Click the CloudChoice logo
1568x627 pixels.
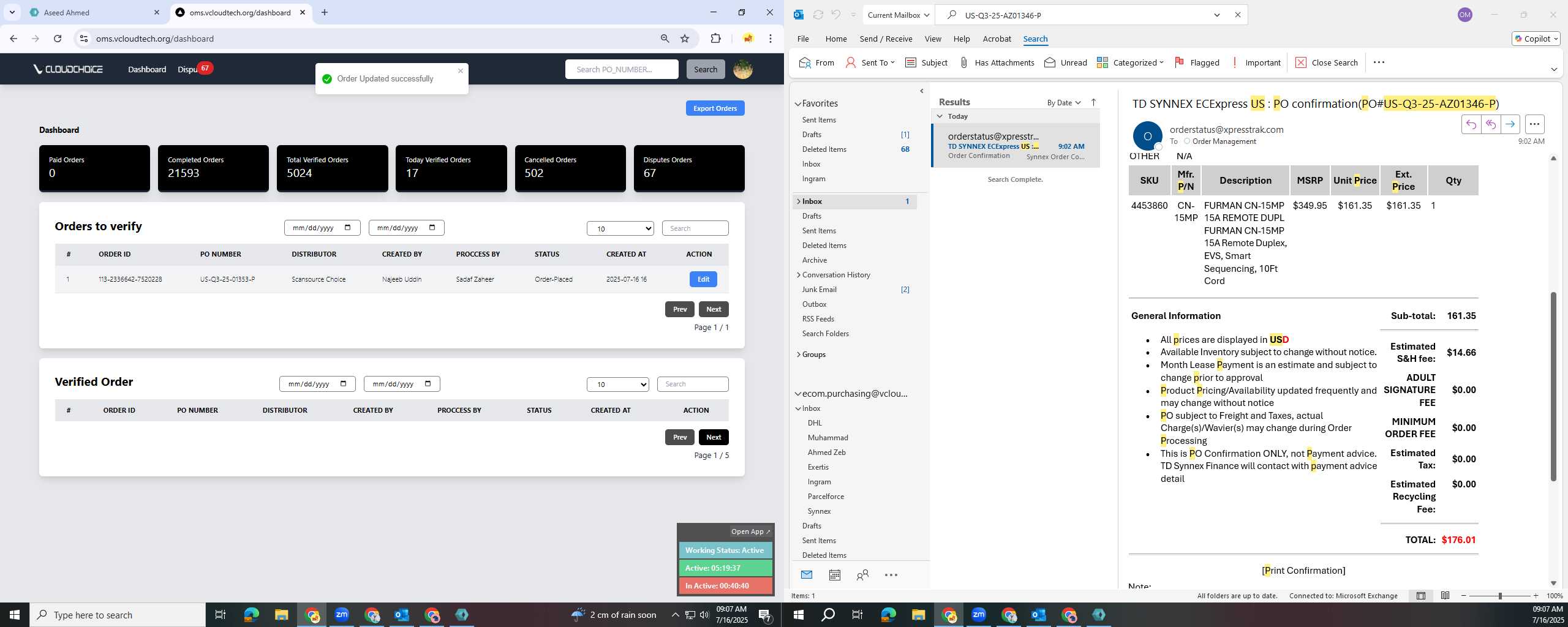(x=68, y=69)
